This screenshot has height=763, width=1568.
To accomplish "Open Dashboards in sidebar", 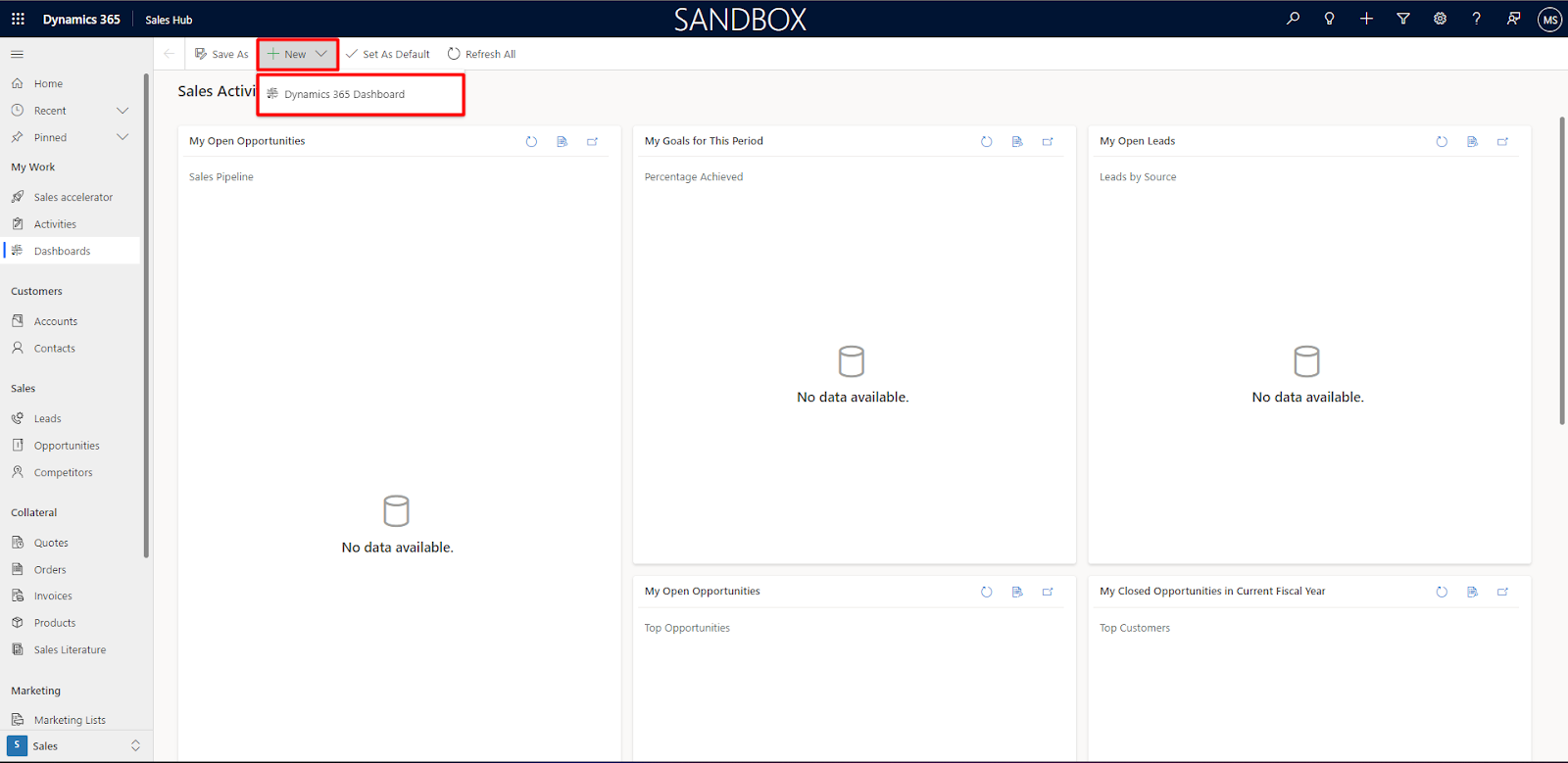I will point(72,251).
